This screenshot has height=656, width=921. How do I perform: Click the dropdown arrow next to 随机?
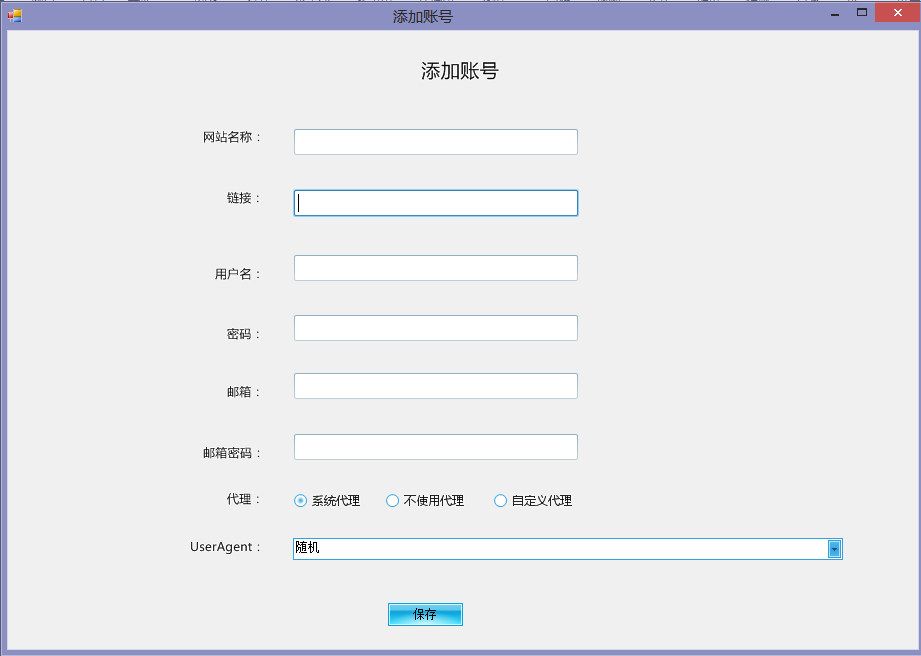pos(834,548)
